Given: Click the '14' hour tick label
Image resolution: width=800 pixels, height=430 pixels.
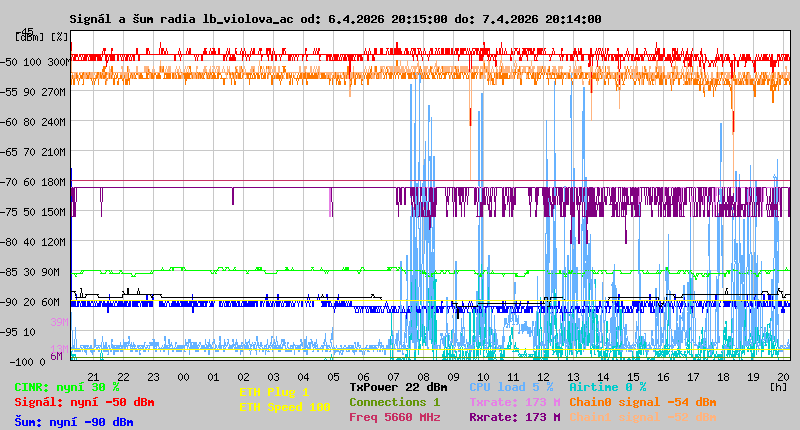Looking at the screenshot, I should coord(604,377).
